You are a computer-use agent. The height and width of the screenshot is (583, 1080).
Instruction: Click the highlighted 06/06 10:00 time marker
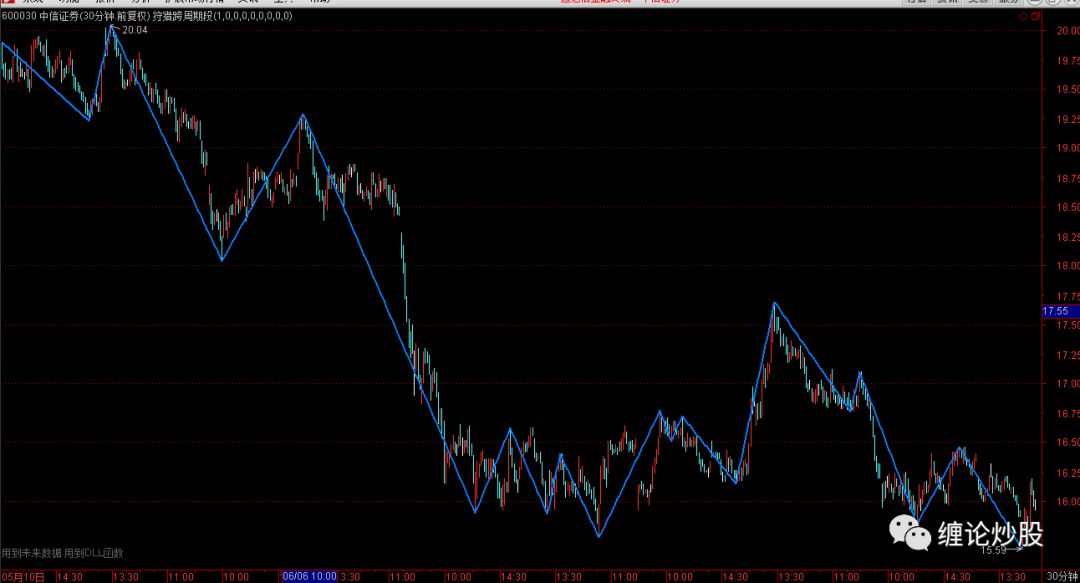310,576
